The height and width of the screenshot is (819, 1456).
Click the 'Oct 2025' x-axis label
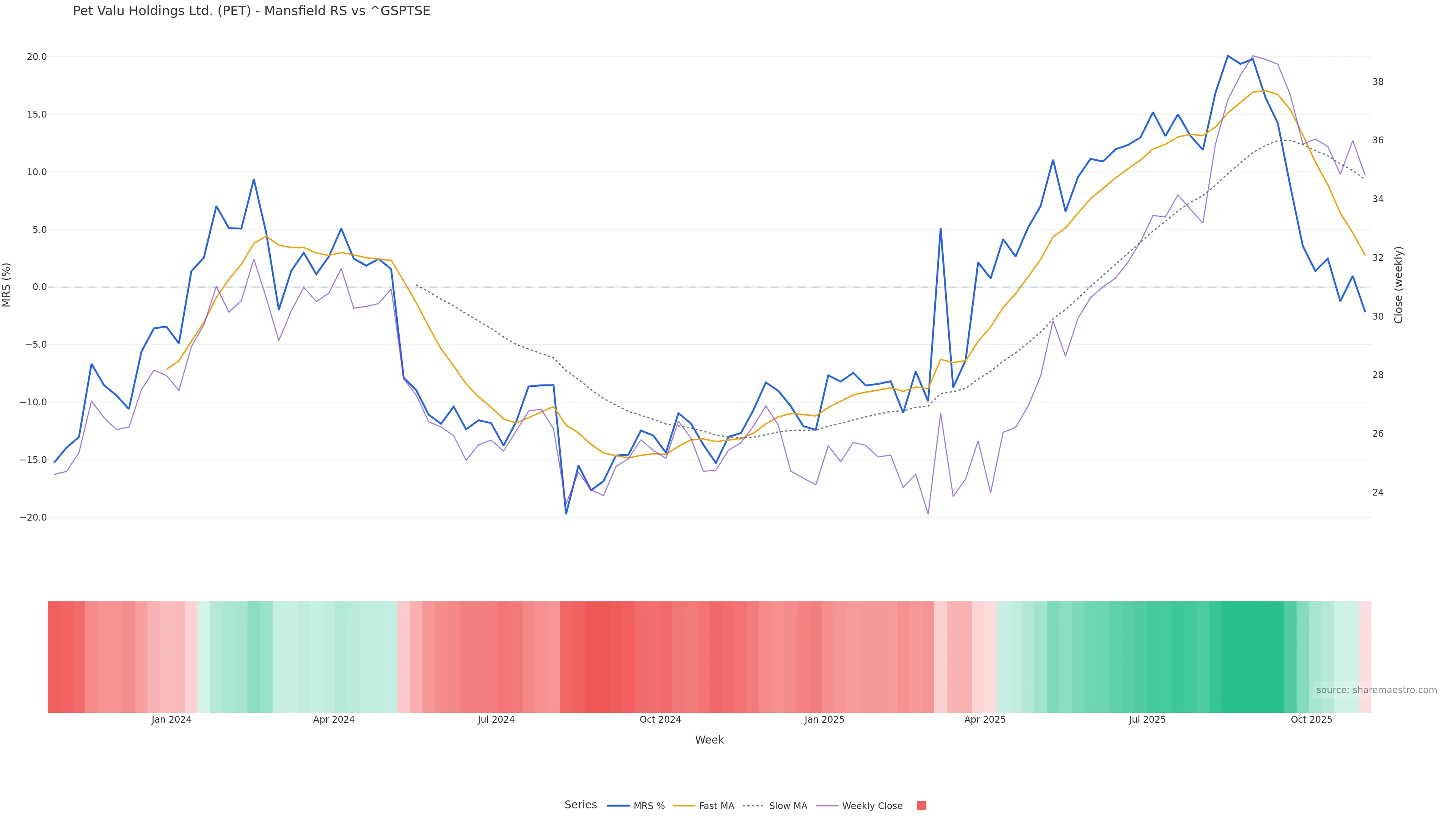(1311, 720)
